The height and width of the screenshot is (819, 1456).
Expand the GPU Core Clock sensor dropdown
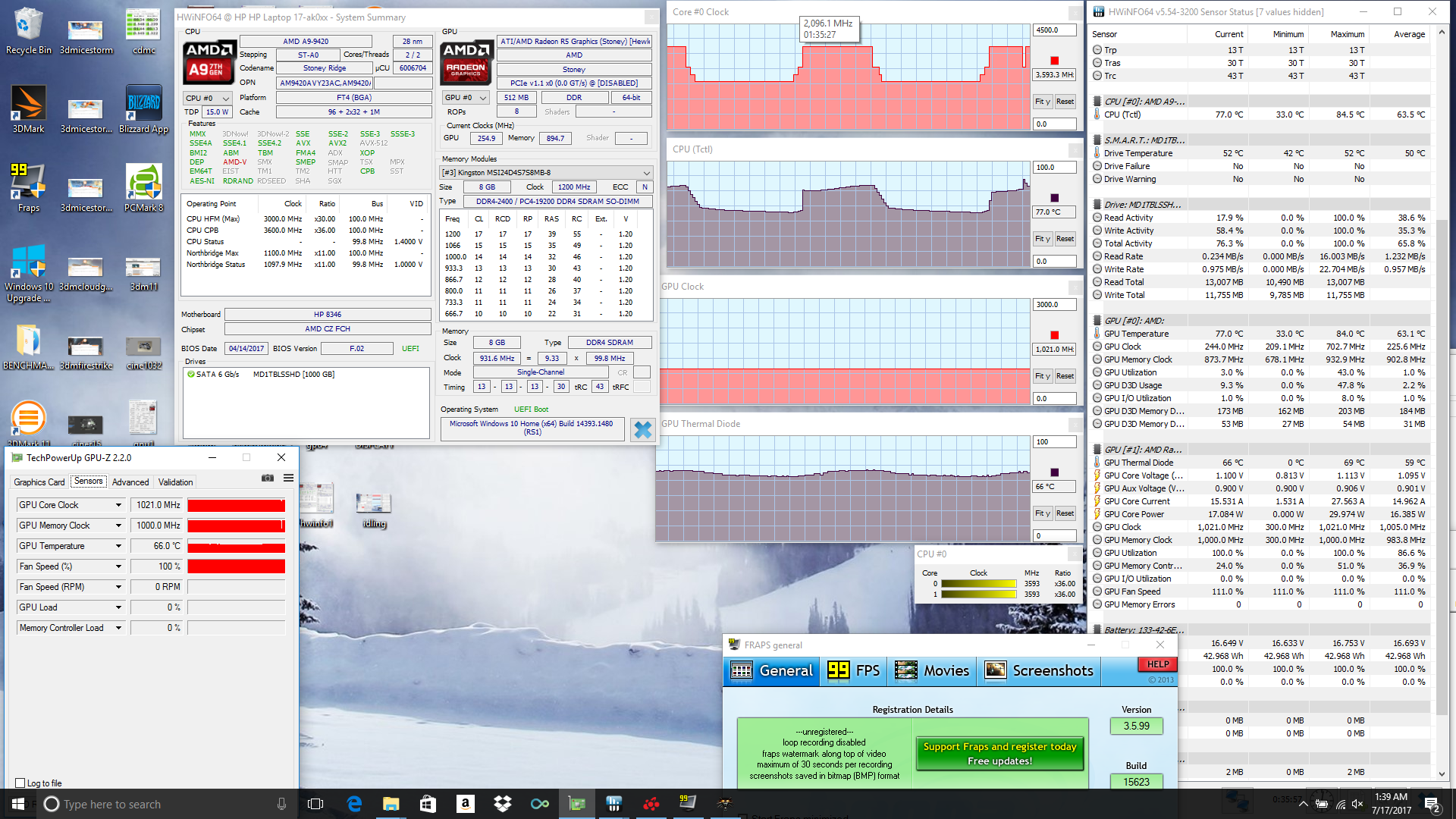(x=118, y=505)
